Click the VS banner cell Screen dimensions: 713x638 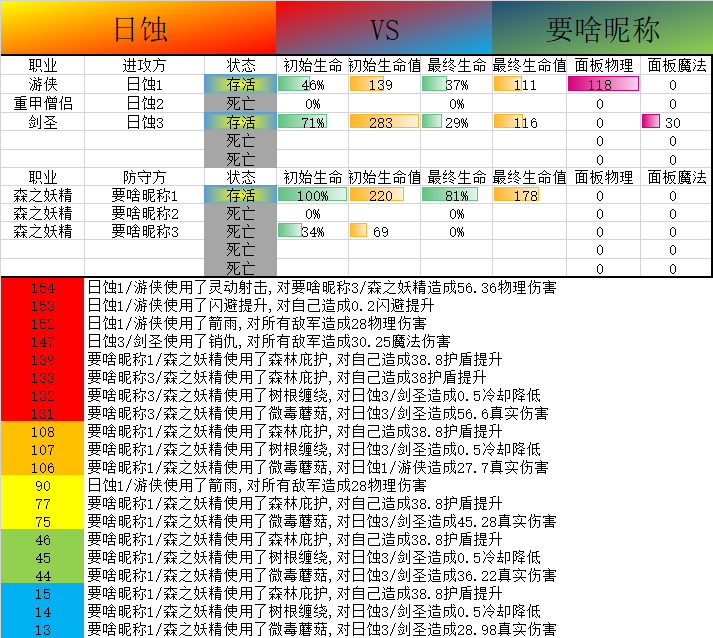[384, 28]
